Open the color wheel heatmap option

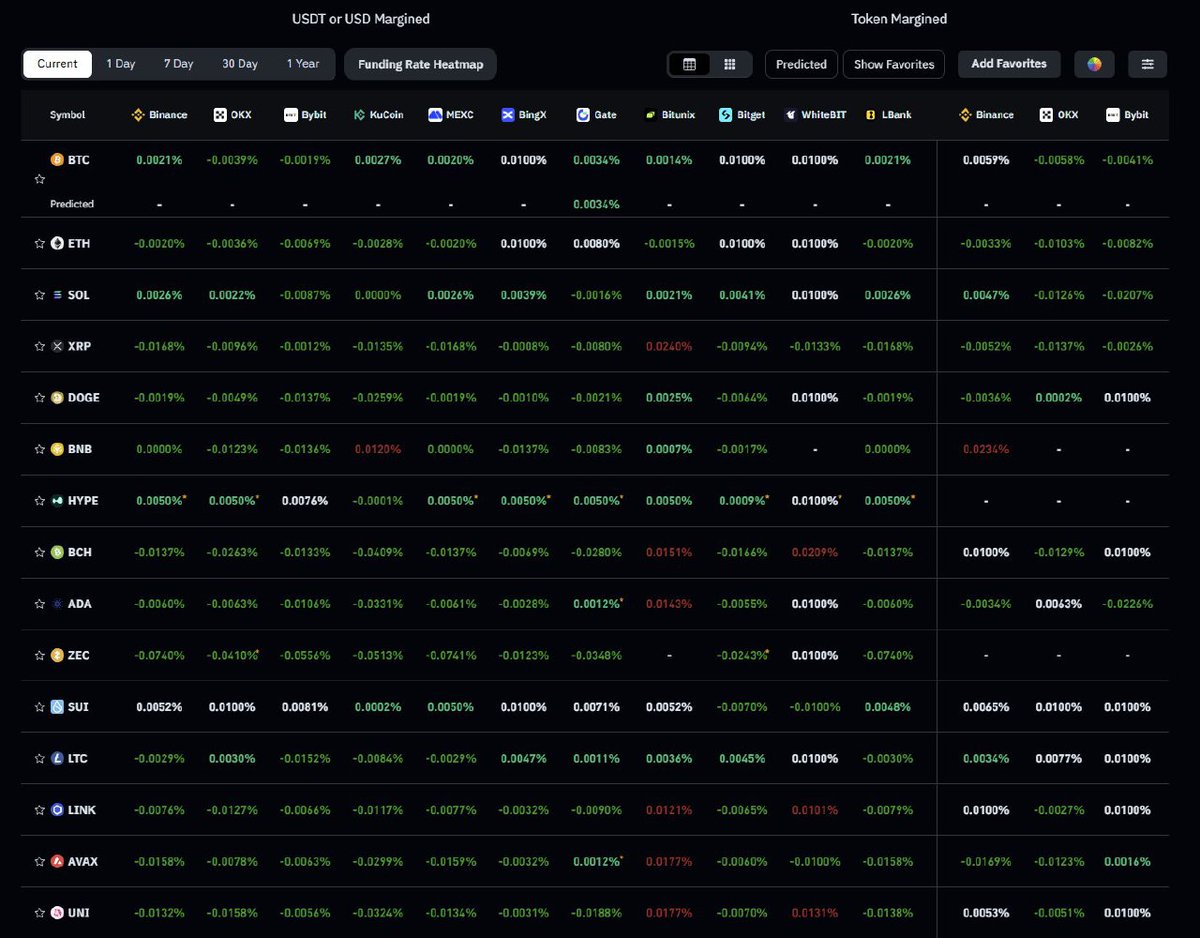tap(1094, 63)
